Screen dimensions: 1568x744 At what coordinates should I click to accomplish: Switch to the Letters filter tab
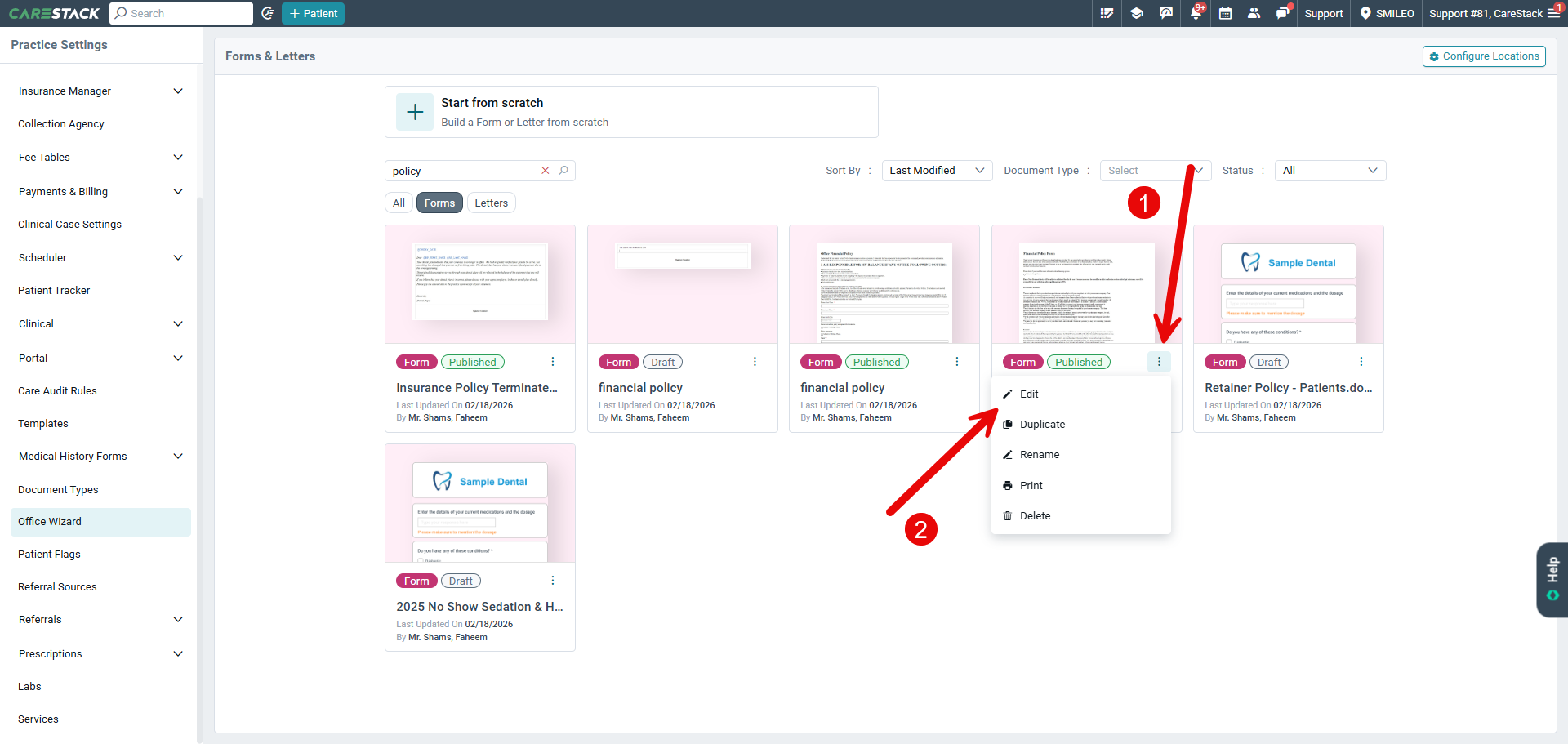pyautogui.click(x=492, y=203)
